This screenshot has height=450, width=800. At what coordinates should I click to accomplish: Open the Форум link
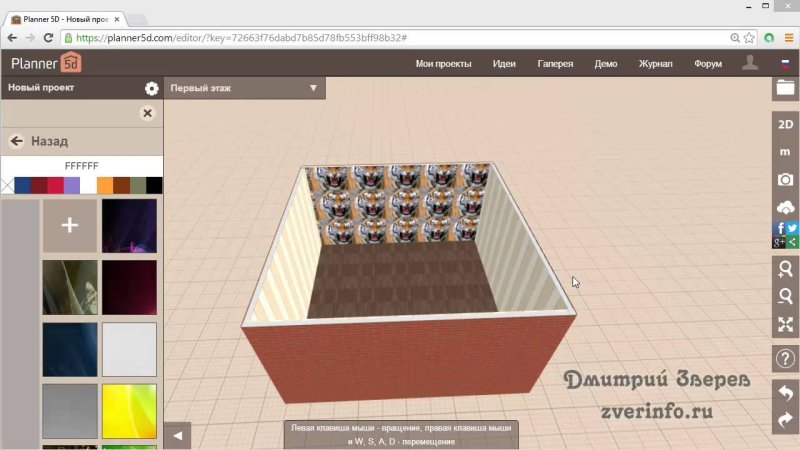click(x=707, y=64)
